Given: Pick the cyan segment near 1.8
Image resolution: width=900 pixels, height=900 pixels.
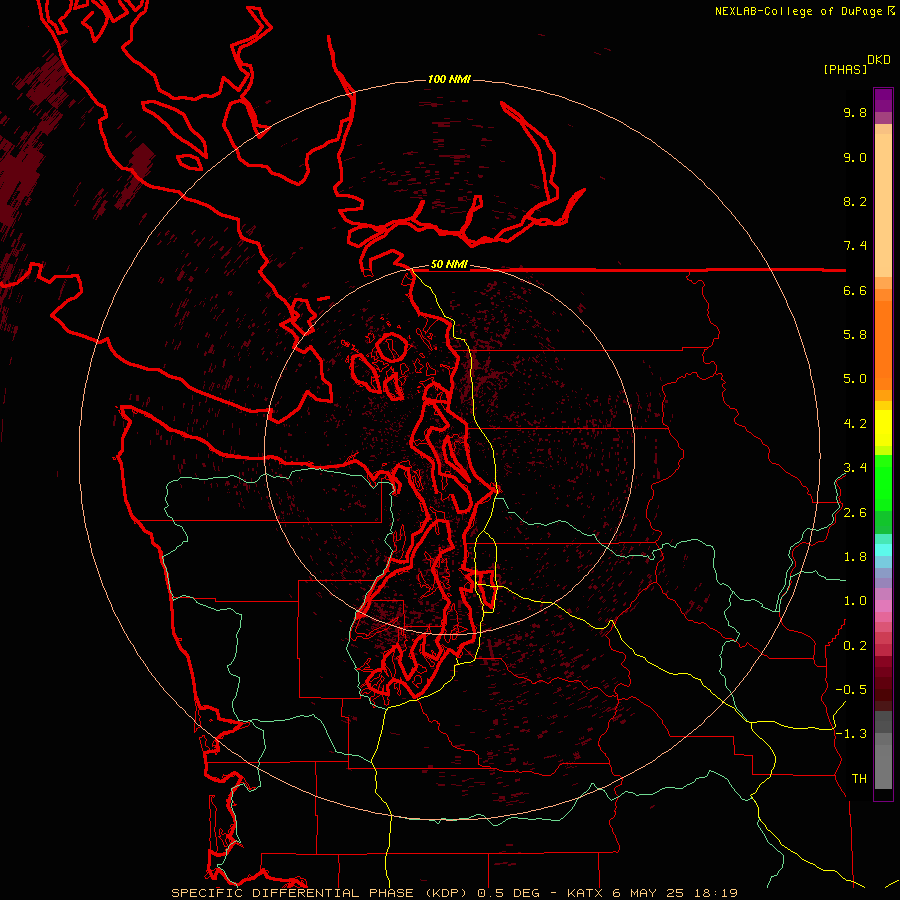Looking at the screenshot, I should (x=883, y=550).
